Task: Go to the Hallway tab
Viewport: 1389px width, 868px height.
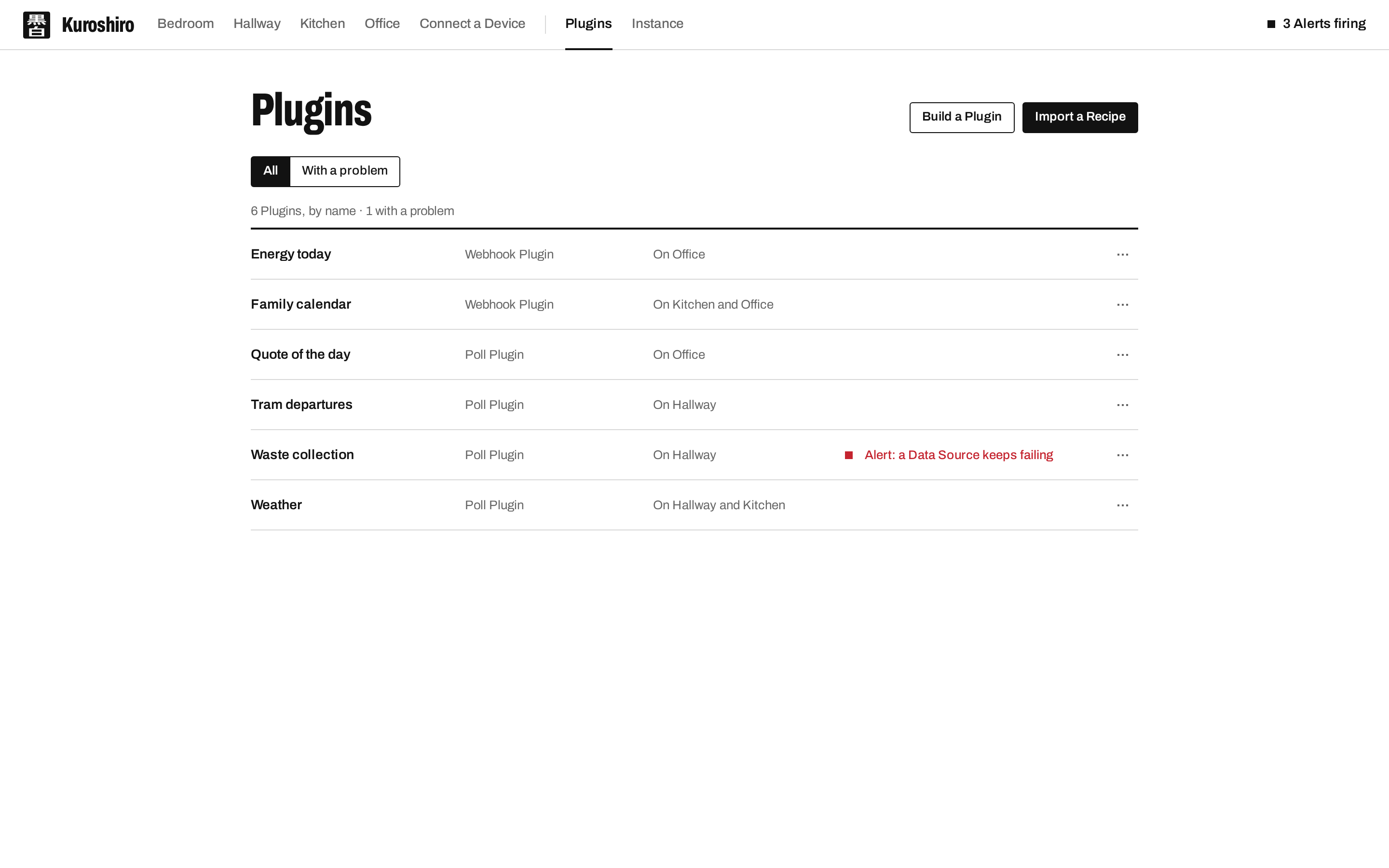Action: point(257,24)
